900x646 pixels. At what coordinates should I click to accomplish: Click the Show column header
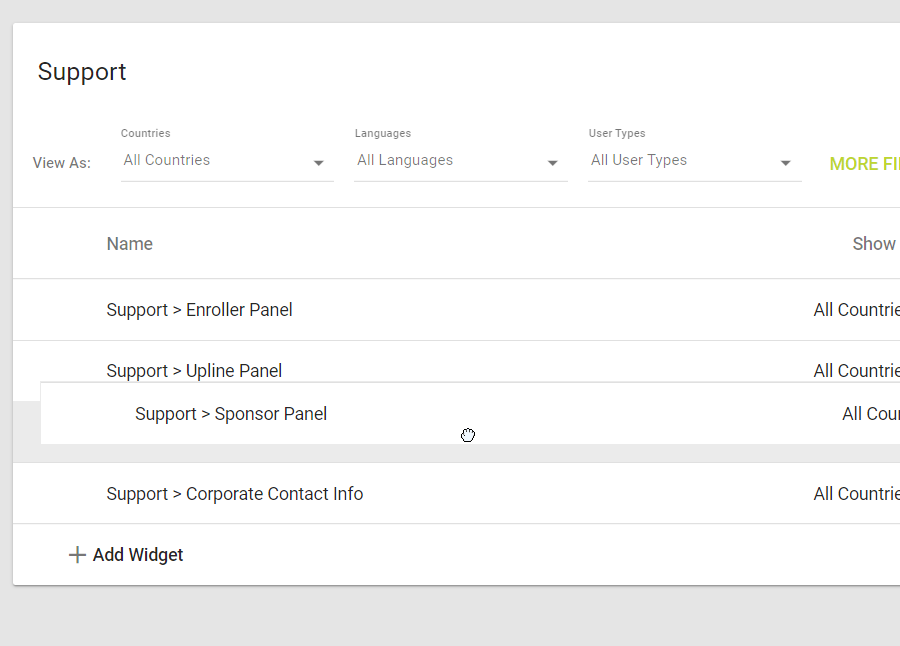point(874,244)
